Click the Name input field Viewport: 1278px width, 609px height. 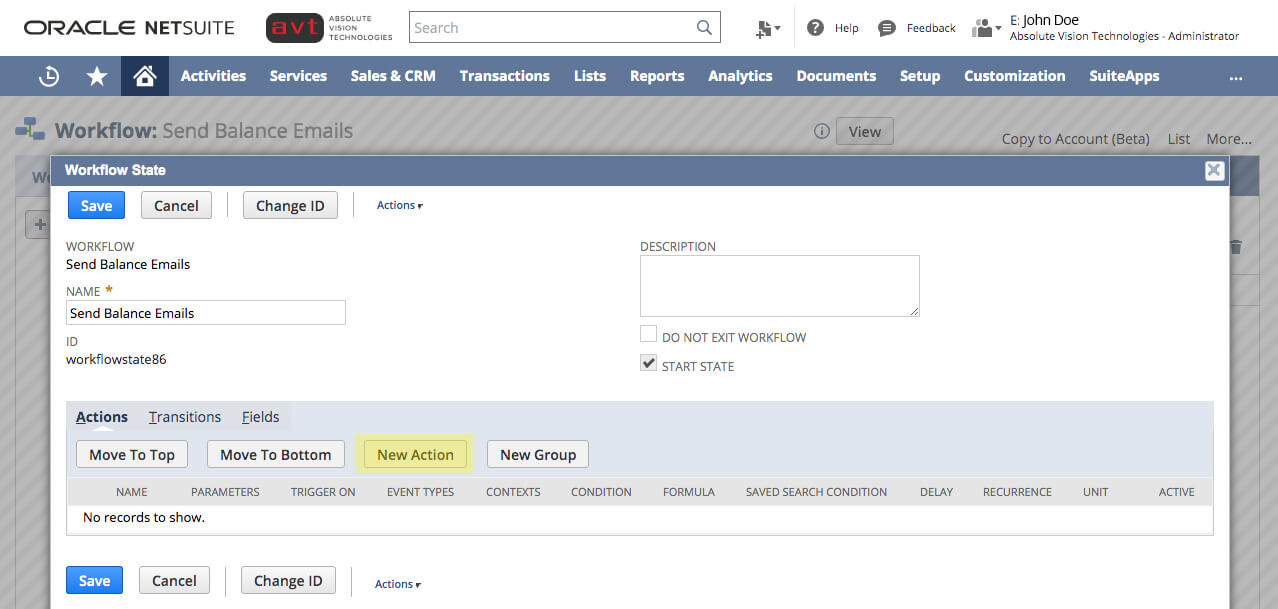coord(205,312)
